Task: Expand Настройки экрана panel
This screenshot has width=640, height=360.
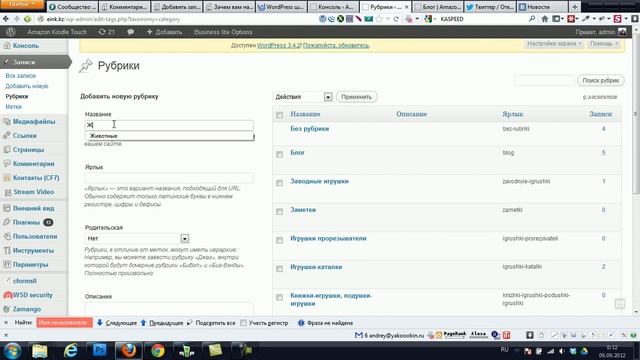Action: pos(554,43)
